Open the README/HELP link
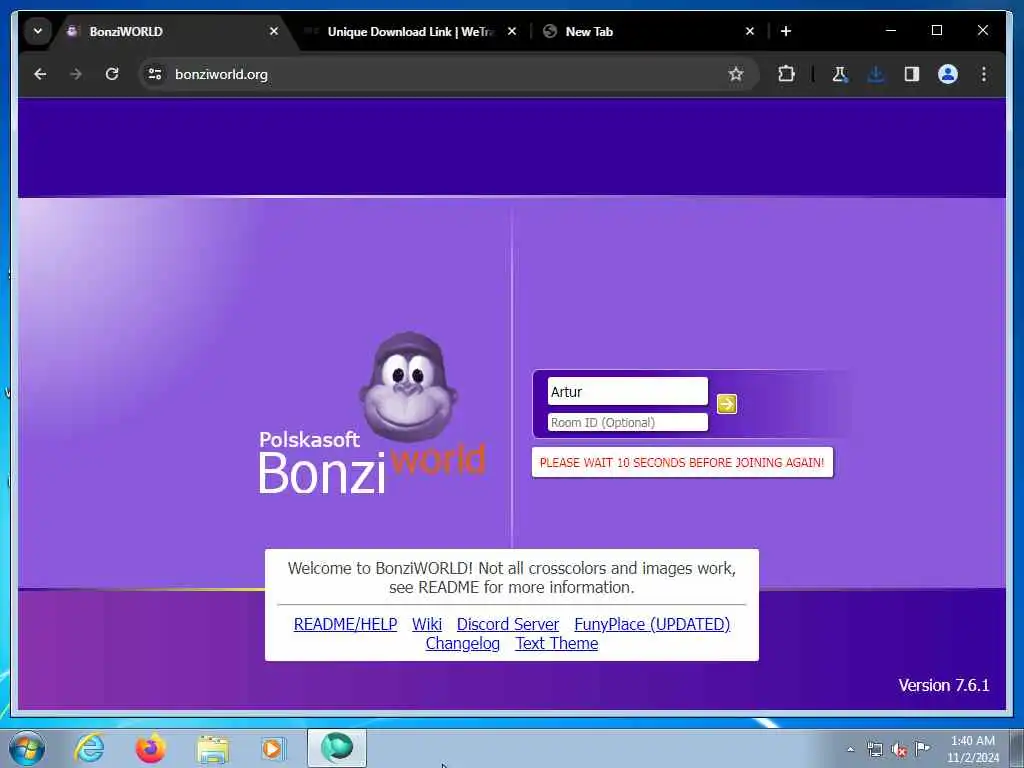 point(345,624)
